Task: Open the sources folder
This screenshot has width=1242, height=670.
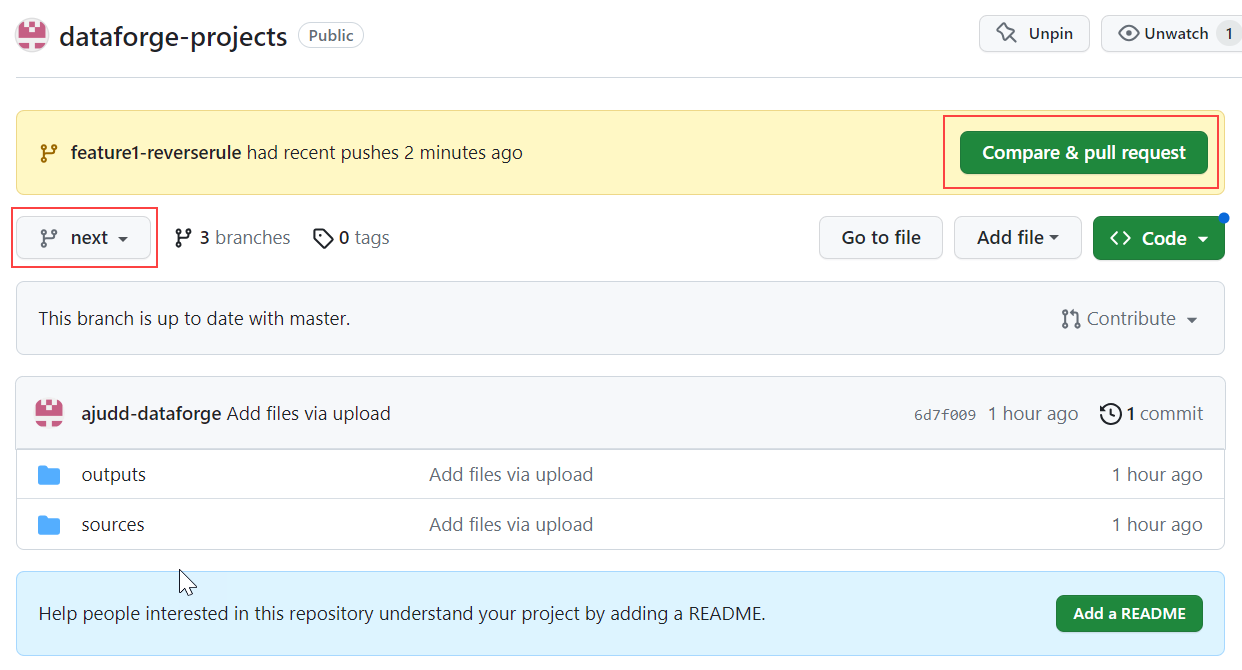Action: tap(113, 525)
